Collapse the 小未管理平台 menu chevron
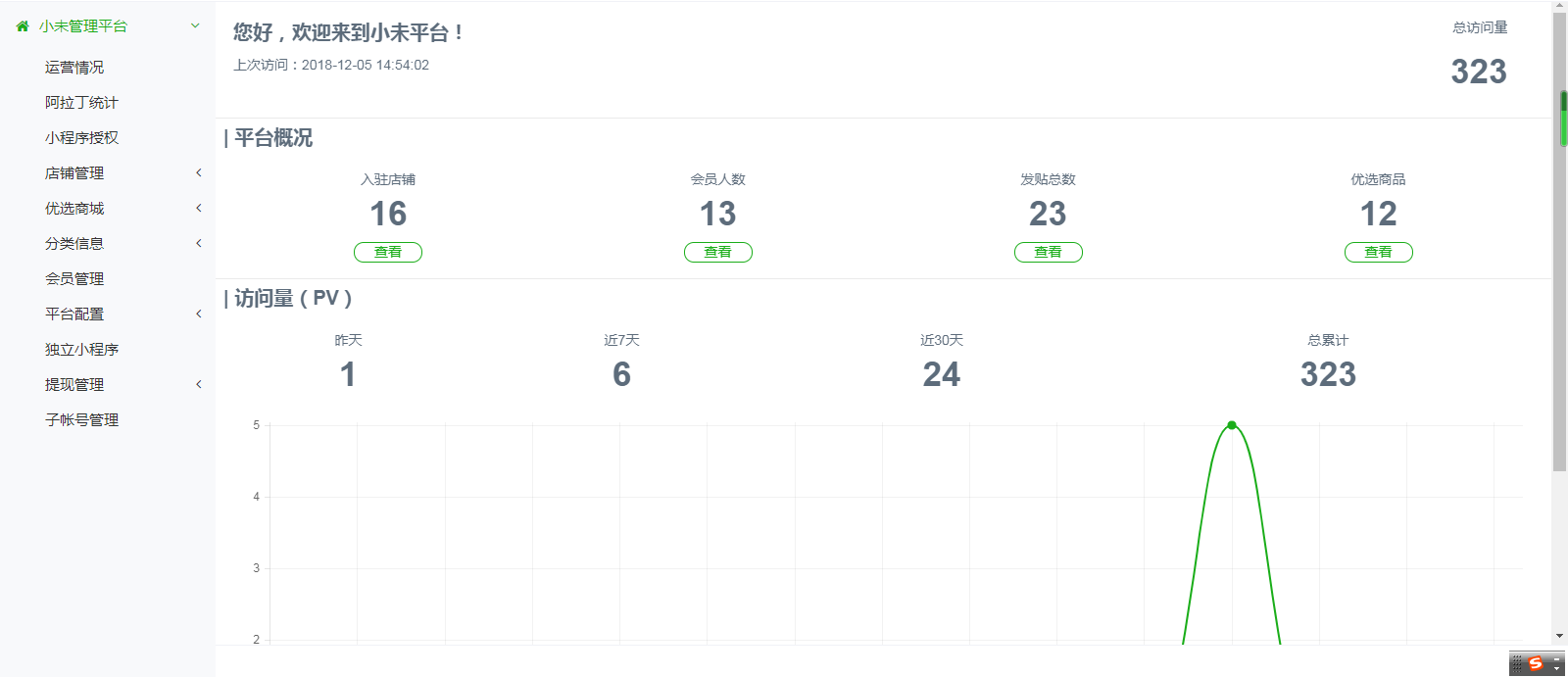The width and height of the screenshot is (1568, 677). pyautogui.click(x=195, y=25)
